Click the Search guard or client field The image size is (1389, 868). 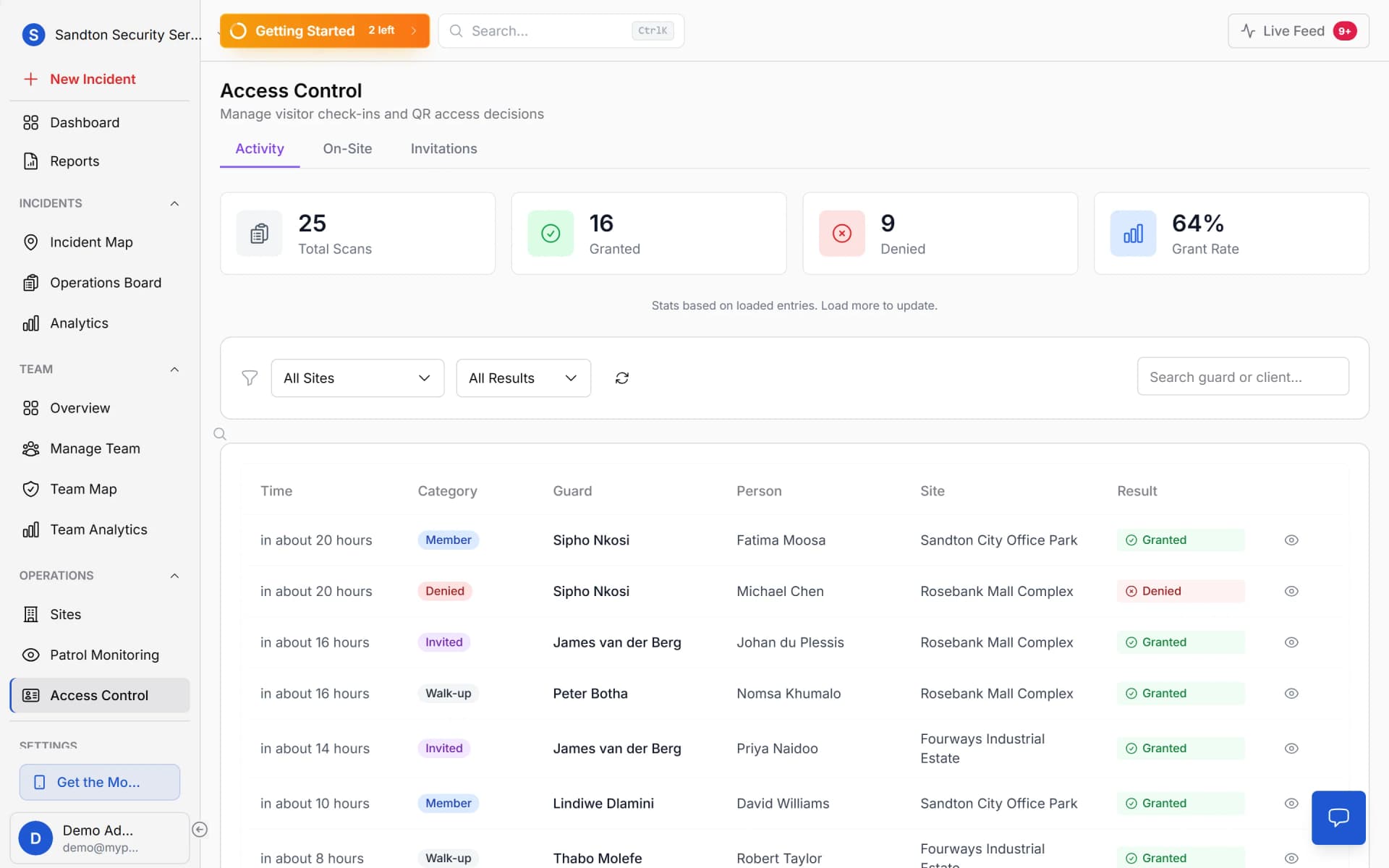tap(1242, 377)
